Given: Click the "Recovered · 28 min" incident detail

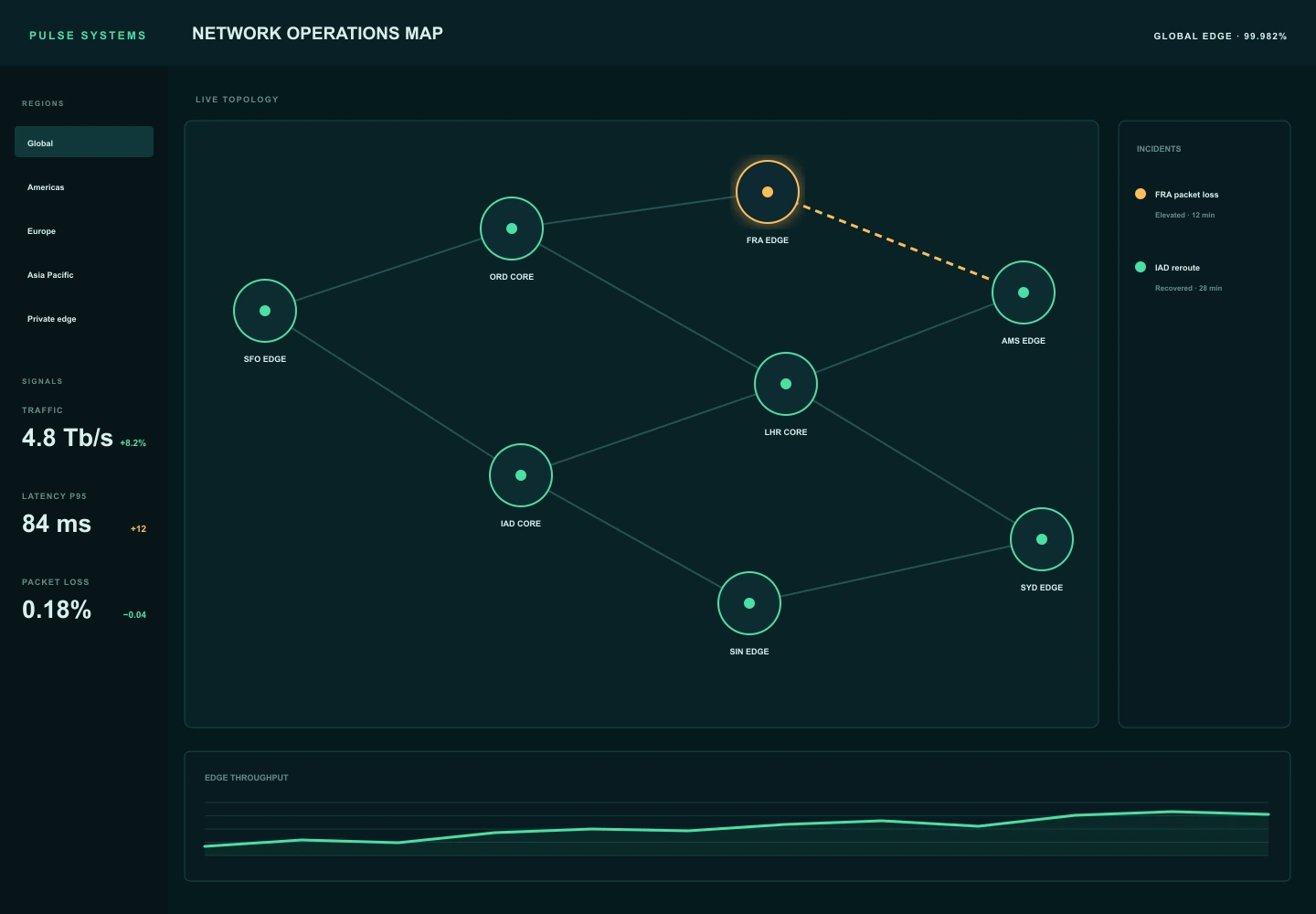Looking at the screenshot, I should click(x=1188, y=289).
